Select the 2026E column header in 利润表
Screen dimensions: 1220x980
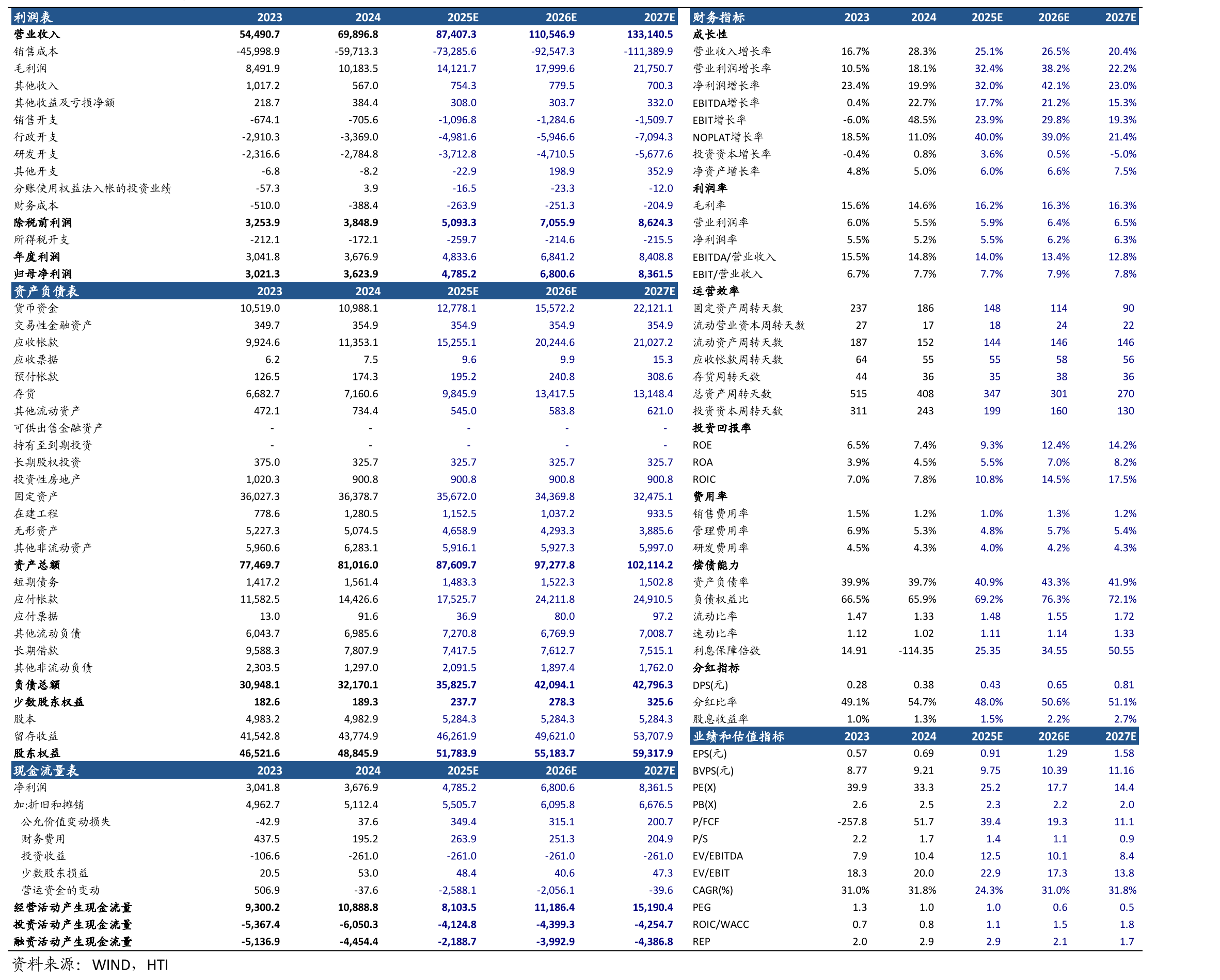pos(561,17)
